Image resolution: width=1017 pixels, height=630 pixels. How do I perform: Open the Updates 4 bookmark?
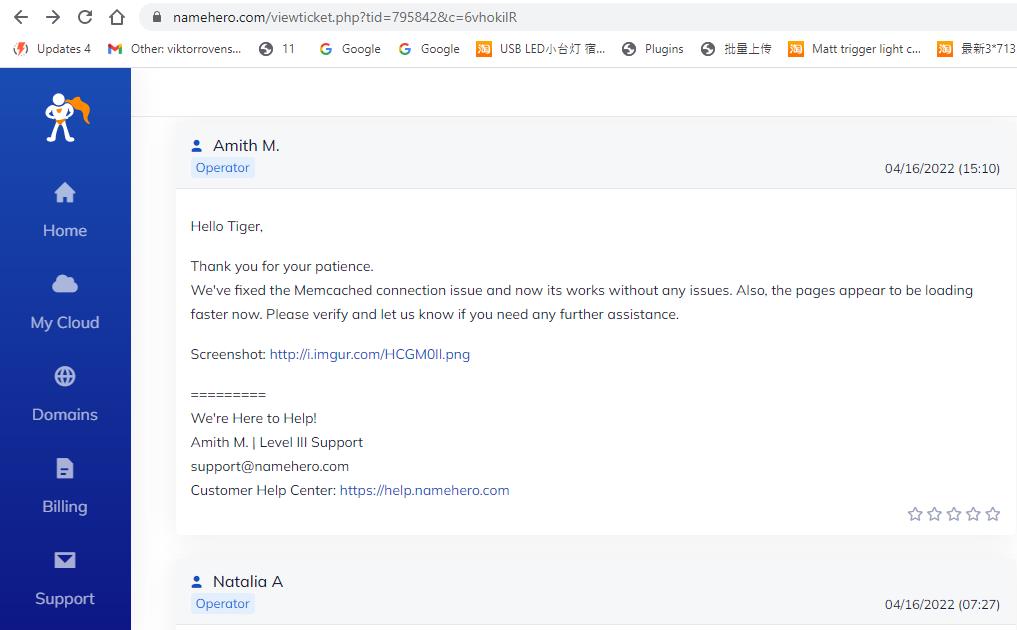52,48
